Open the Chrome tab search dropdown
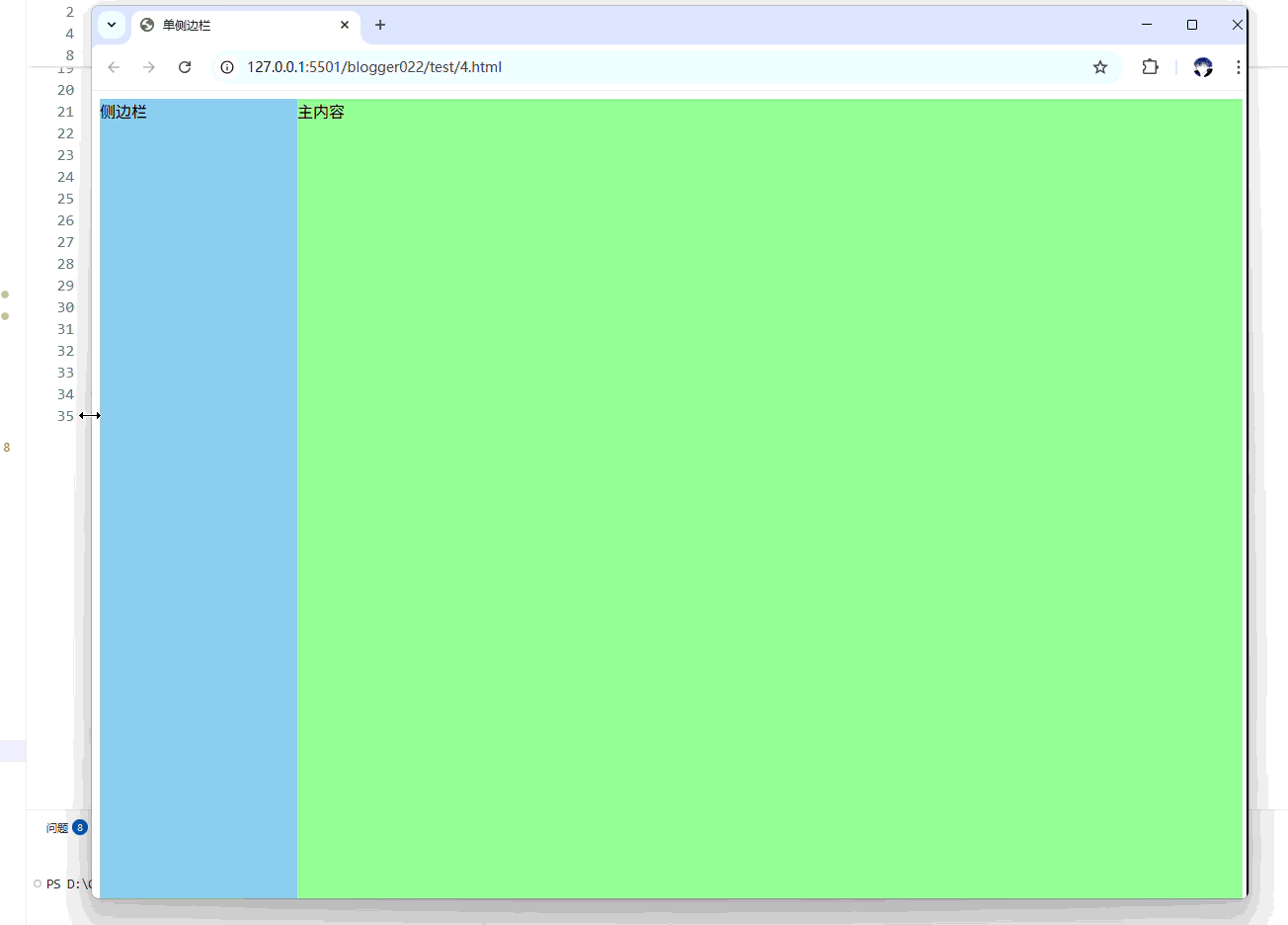This screenshot has height=925, width=1288. pyautogui.click(x=112, y=25)
